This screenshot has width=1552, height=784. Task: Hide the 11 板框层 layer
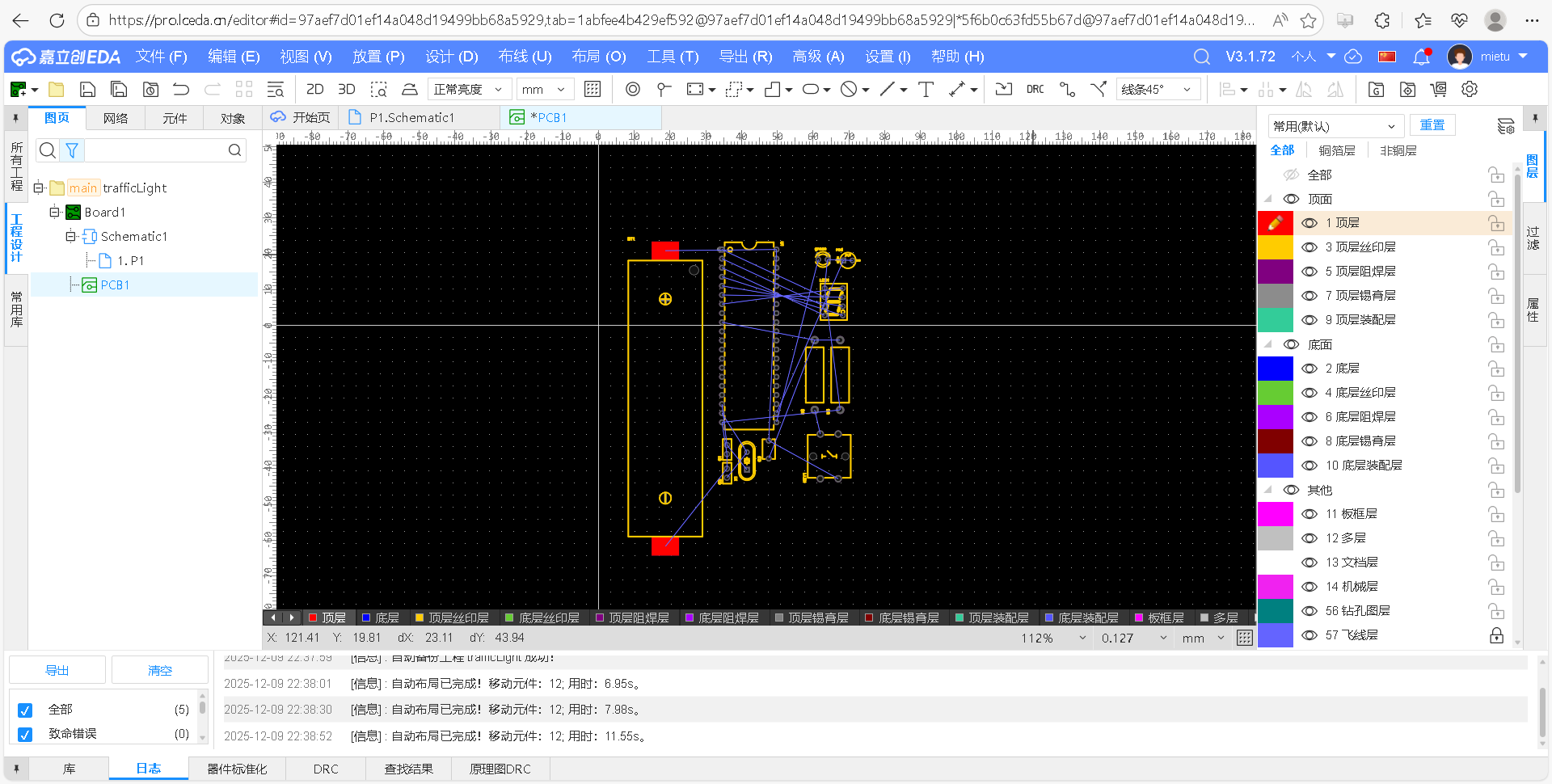(x=1309, y=514)
